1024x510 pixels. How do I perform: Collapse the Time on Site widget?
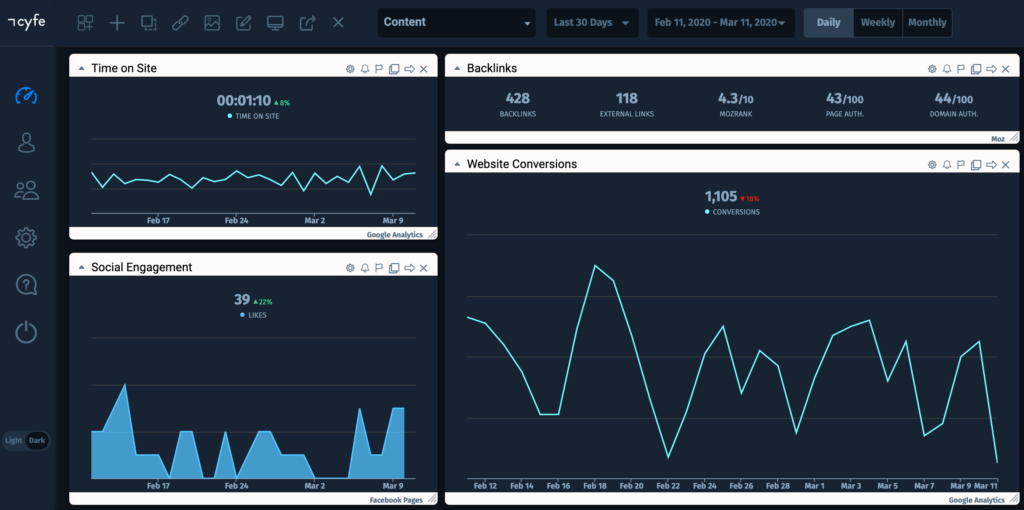click(x=82, y=69)
